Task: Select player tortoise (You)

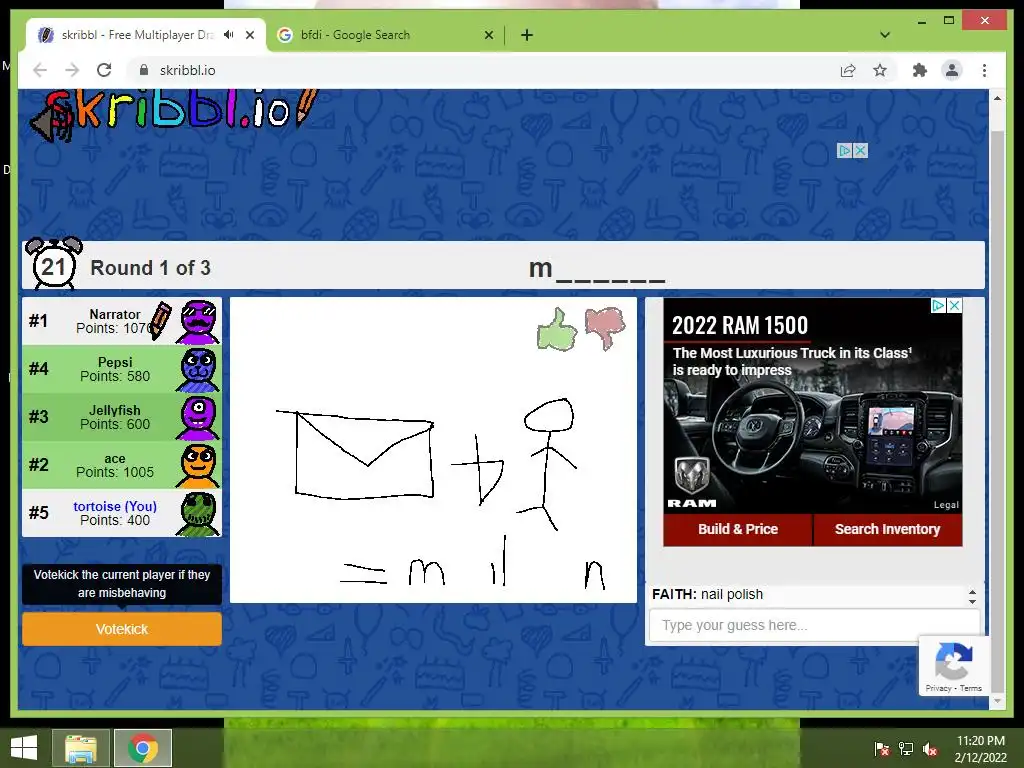Action: pos(122,513)
